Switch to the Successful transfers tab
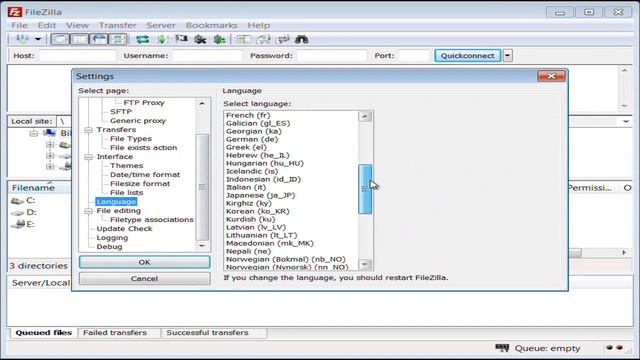This screenshot has height=360, width=640. 207,333
